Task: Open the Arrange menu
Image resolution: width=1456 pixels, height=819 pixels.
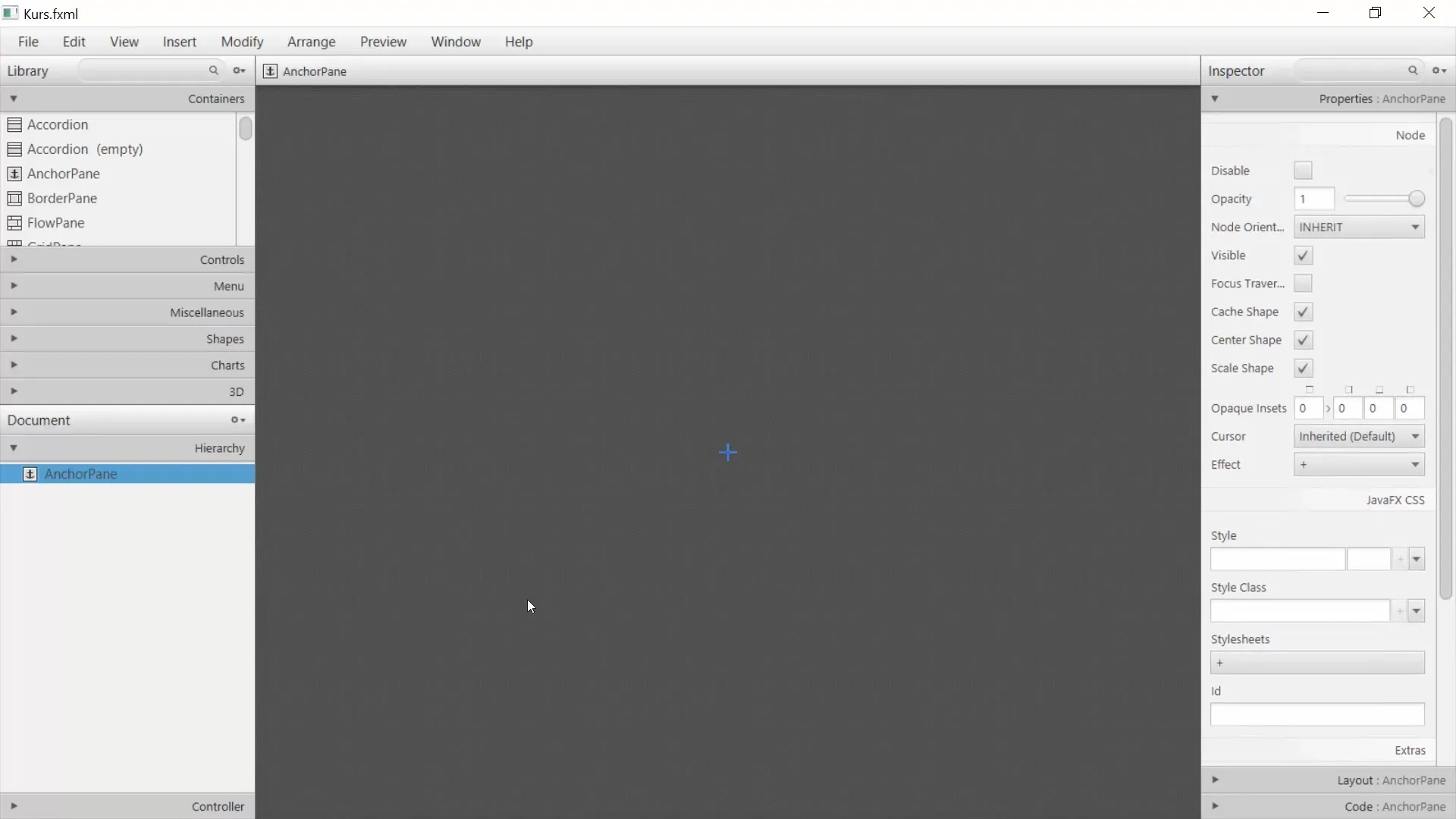Action: point(311,42)
